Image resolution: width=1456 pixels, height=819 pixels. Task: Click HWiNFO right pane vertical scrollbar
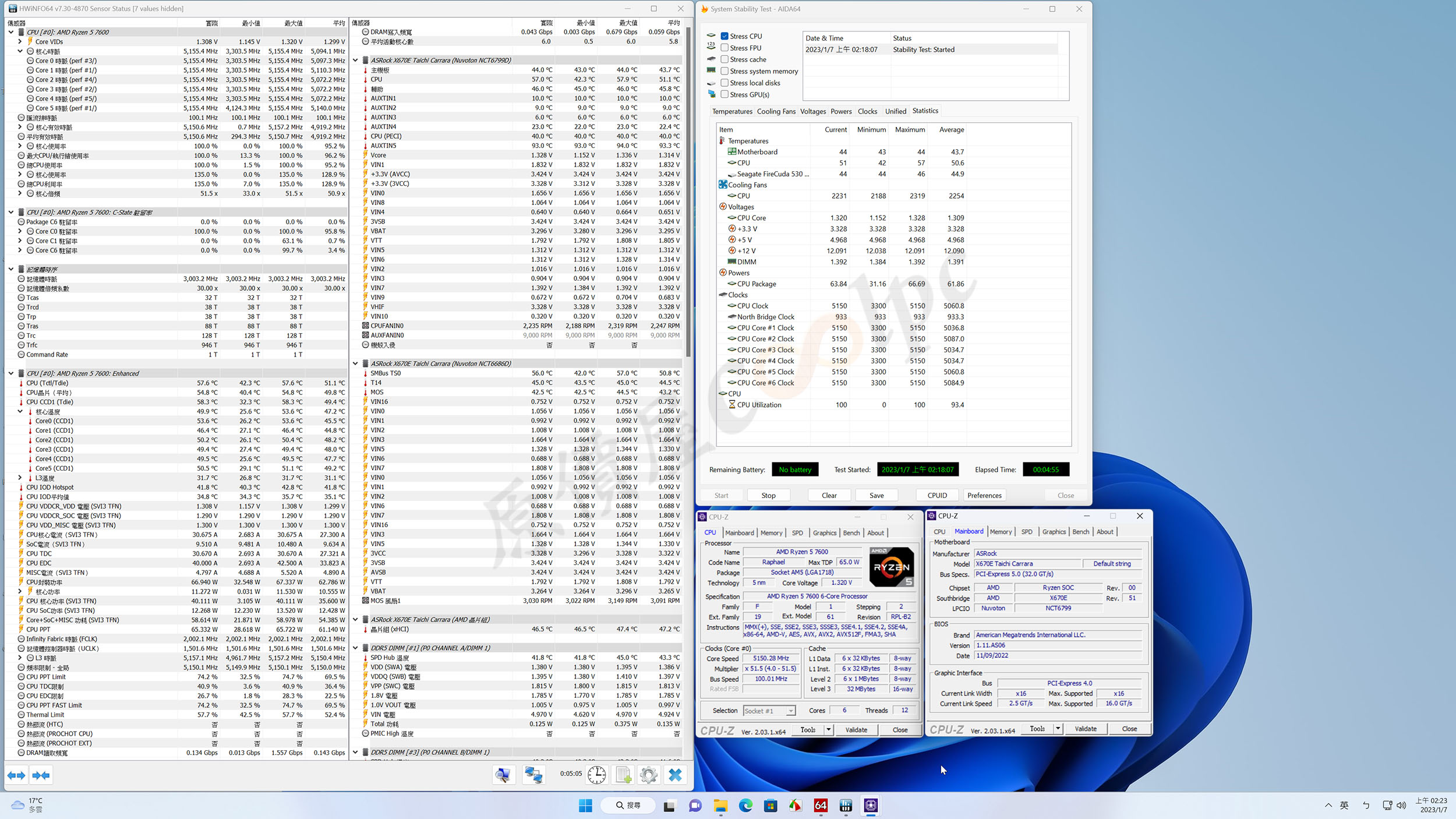688,192
